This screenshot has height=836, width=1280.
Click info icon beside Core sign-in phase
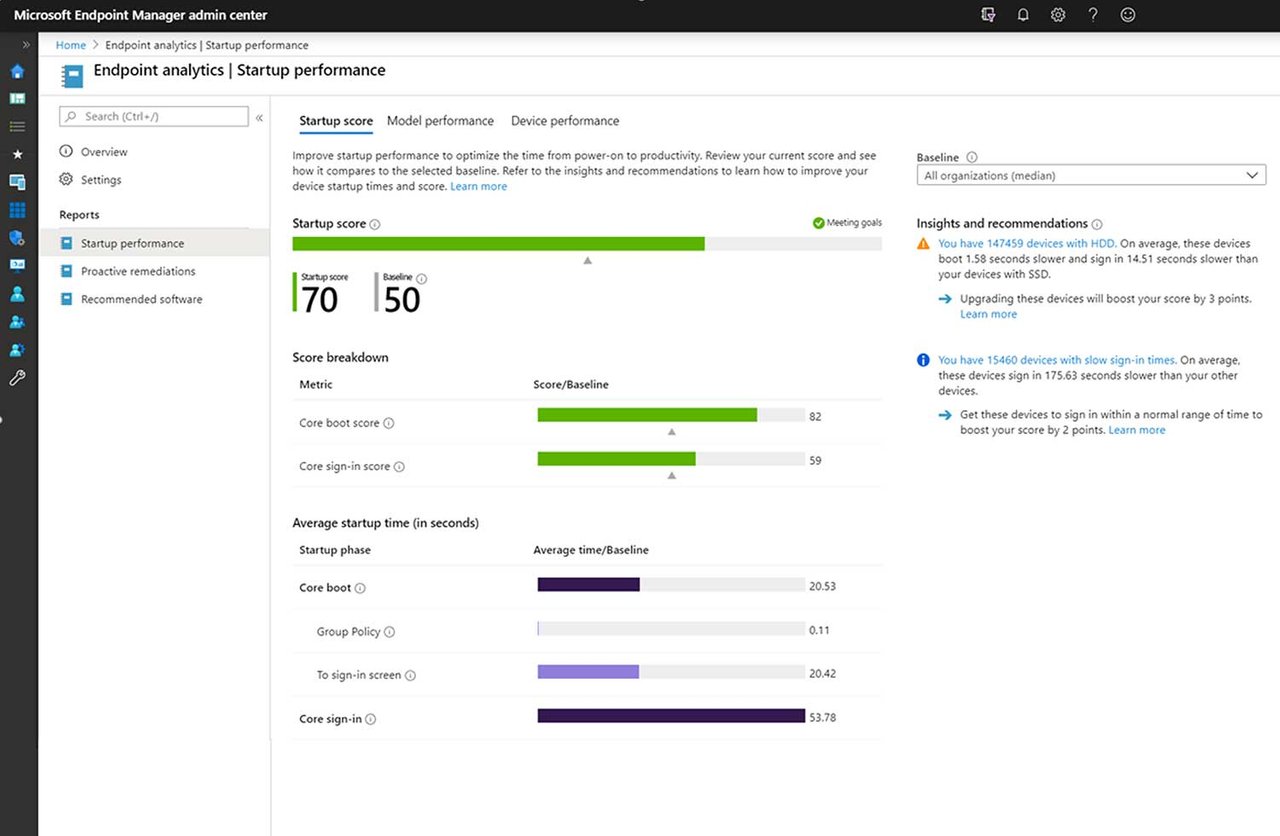371,719
